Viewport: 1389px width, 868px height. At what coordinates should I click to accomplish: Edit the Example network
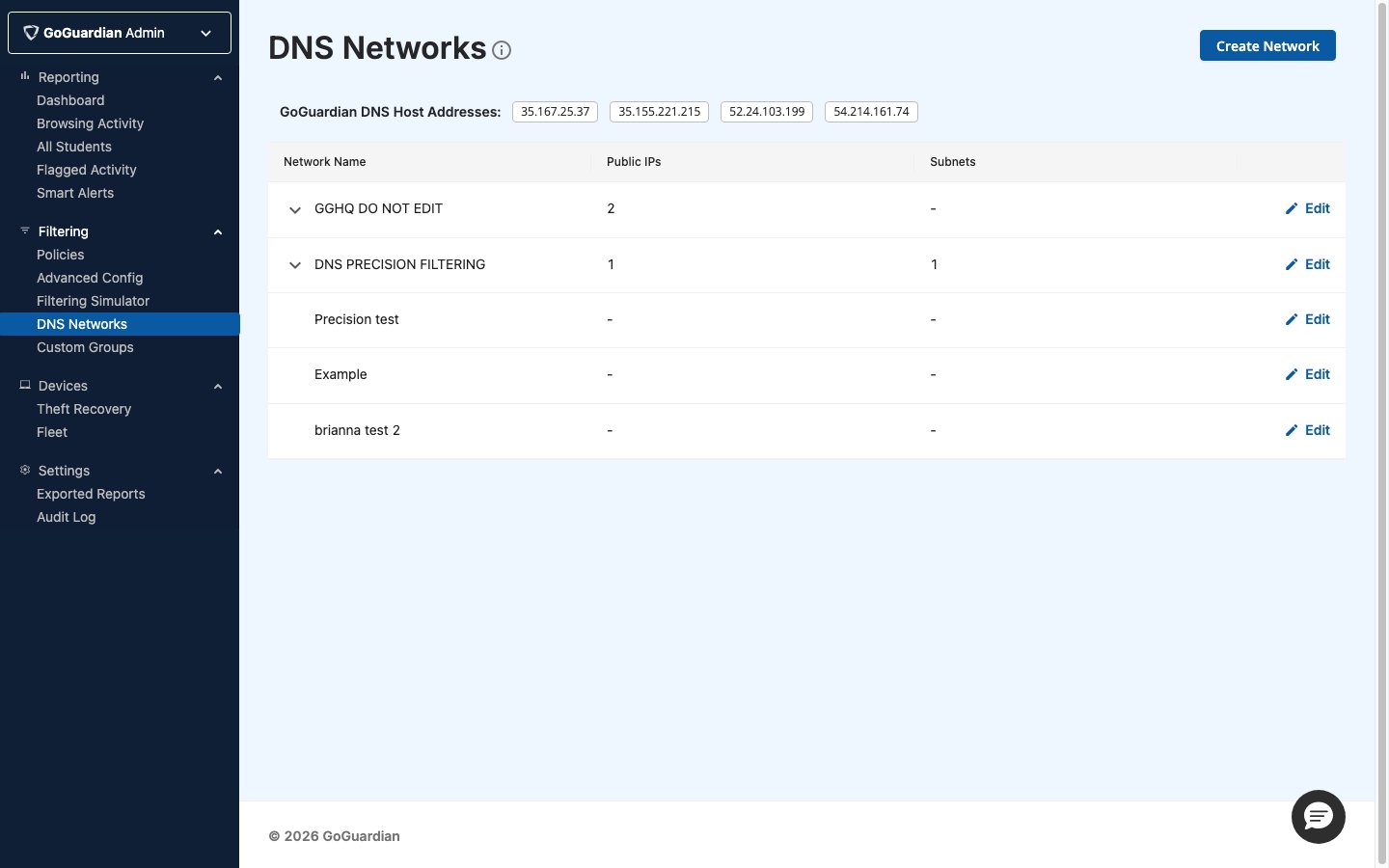1308,374
